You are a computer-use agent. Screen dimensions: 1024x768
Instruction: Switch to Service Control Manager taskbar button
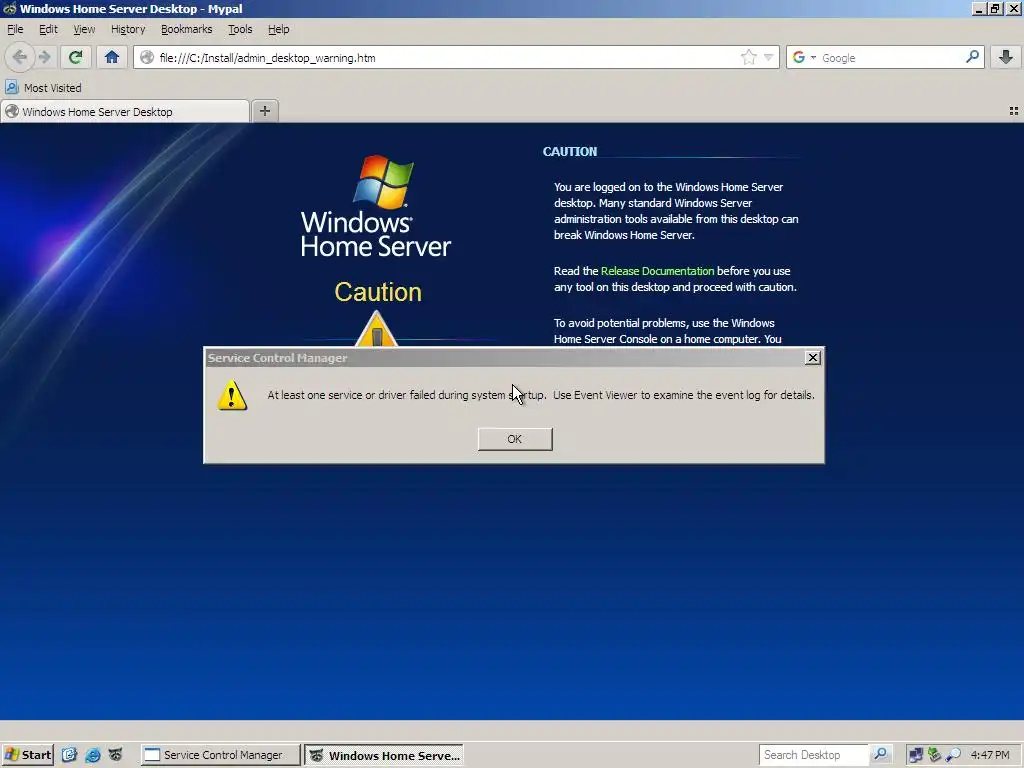pos(221,755)
